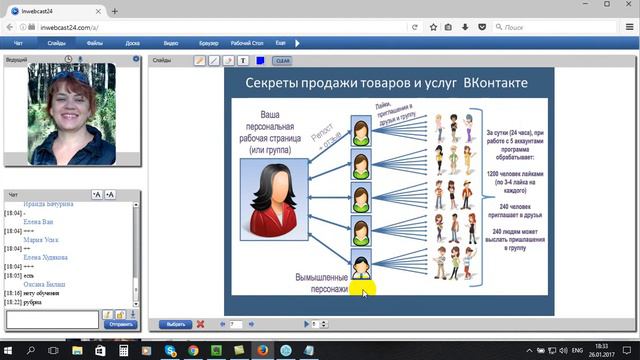This screenshot has width=640, height=360.
Task: Open Windows notification center
Action: pos(627,351)
